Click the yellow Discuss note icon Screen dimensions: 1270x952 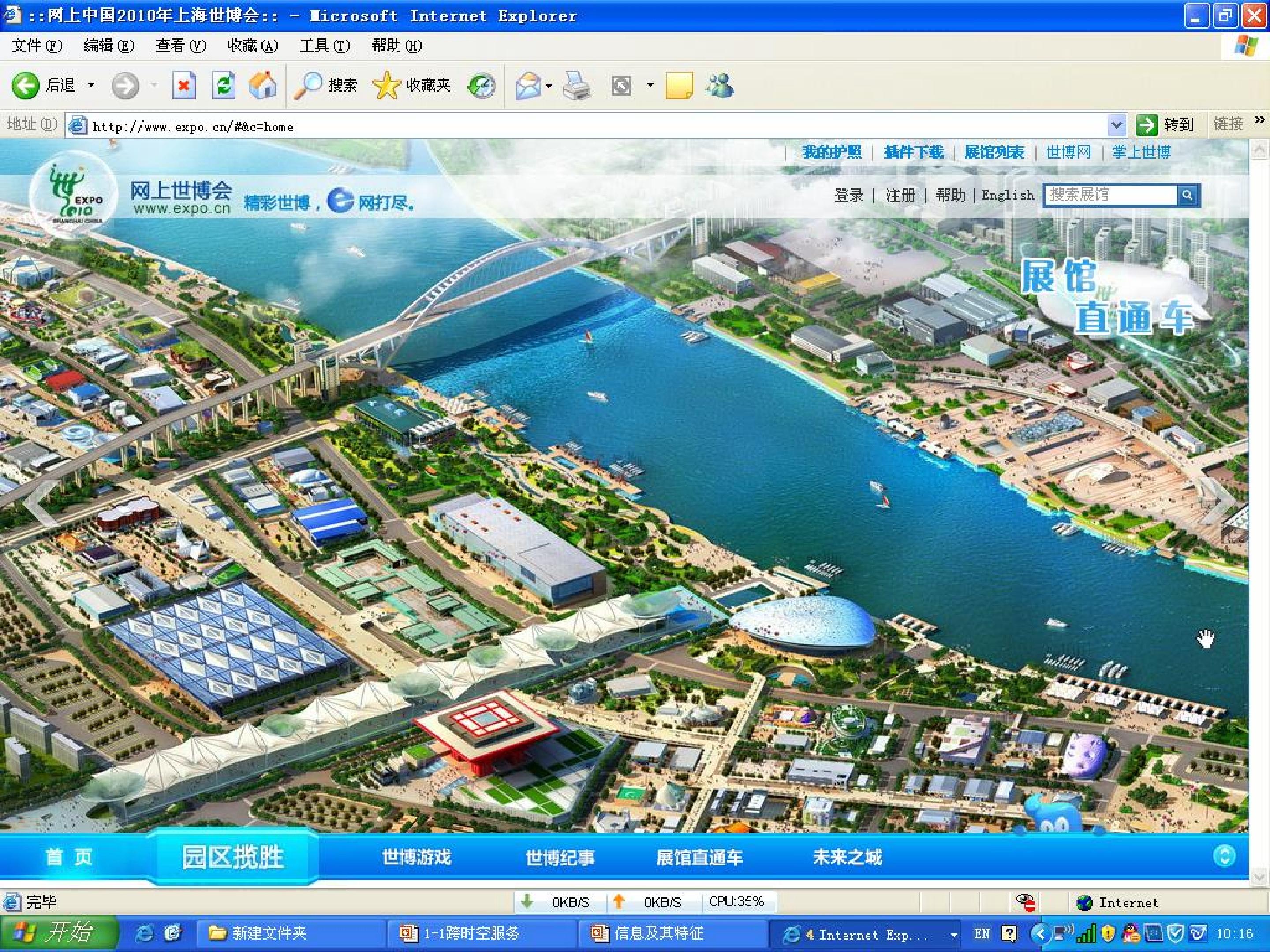tap(679, 86)
